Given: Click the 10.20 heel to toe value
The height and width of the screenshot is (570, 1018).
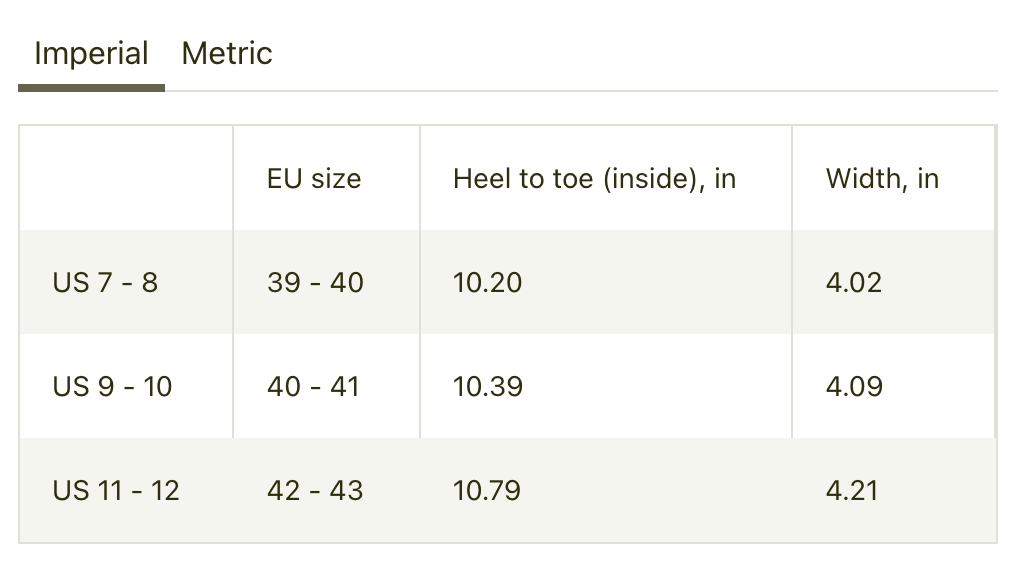Looking at the screenshot, I should pyautogui.click(x=487, y=283).
